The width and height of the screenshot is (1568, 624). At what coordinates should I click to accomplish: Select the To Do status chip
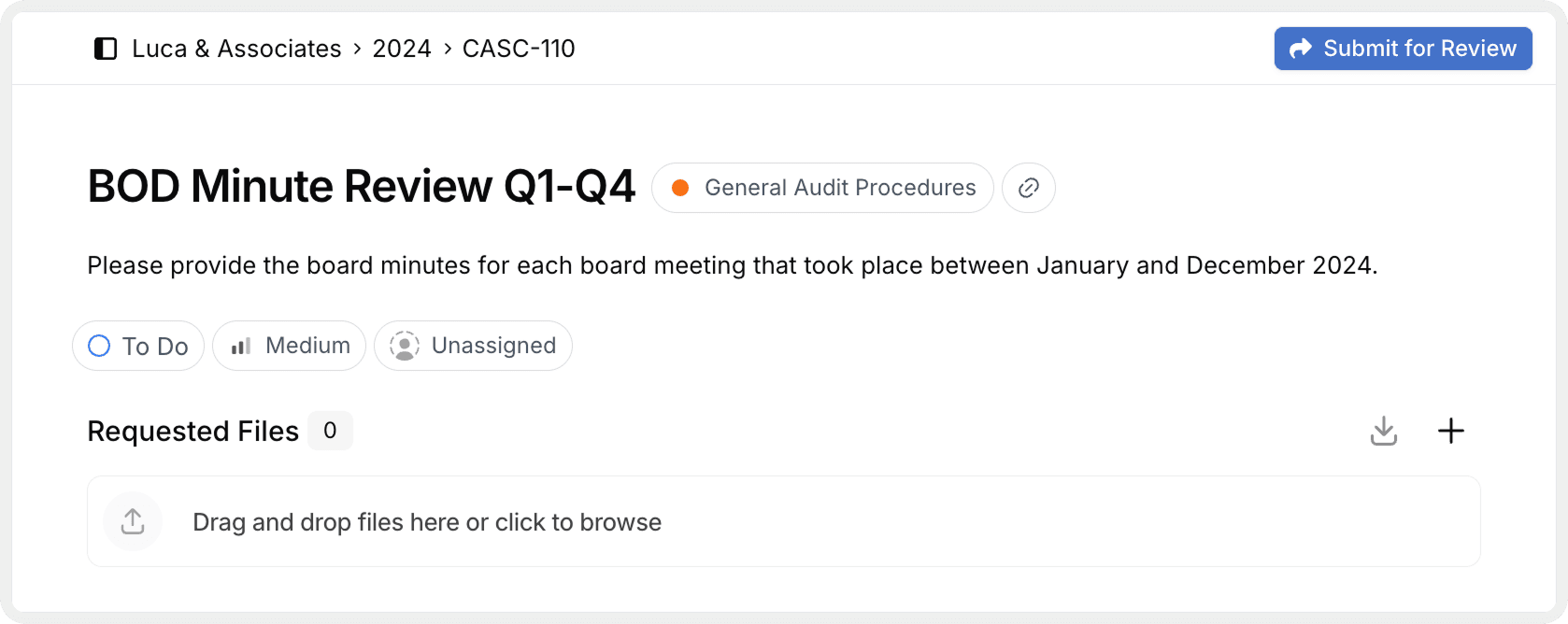point(137,346)
